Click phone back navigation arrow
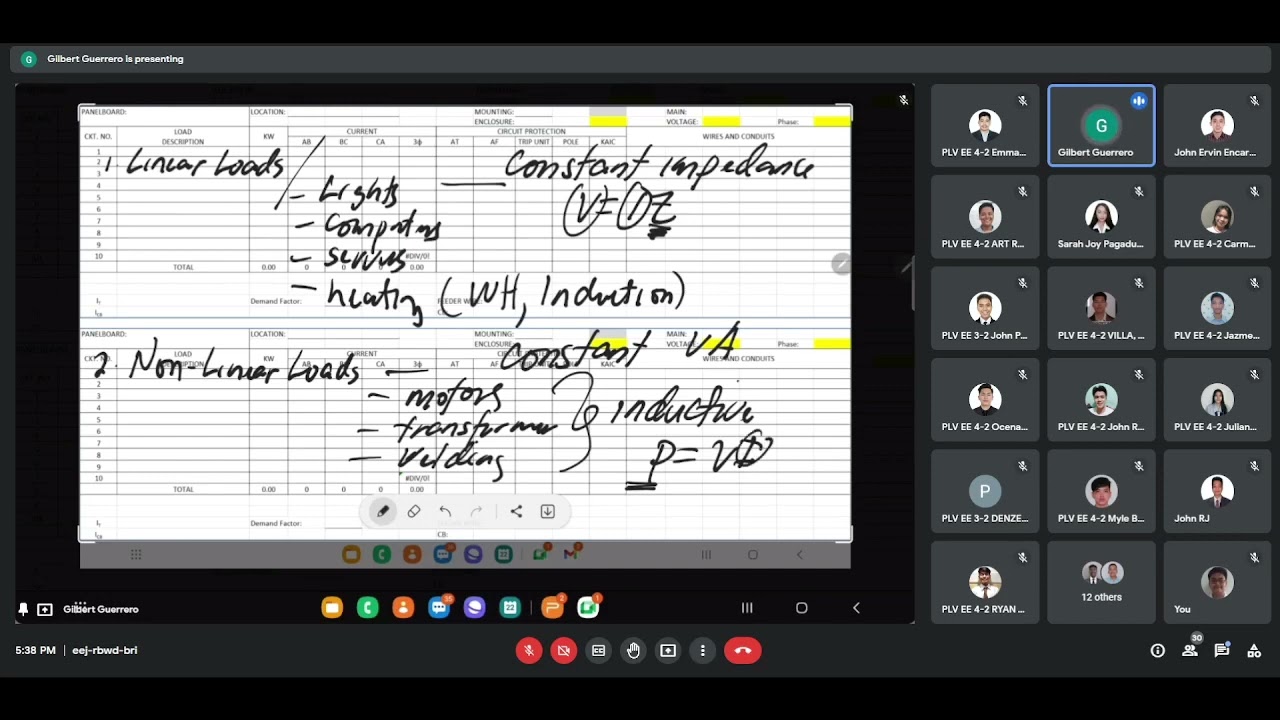1280x720 pixels. [x=856, y=608]
